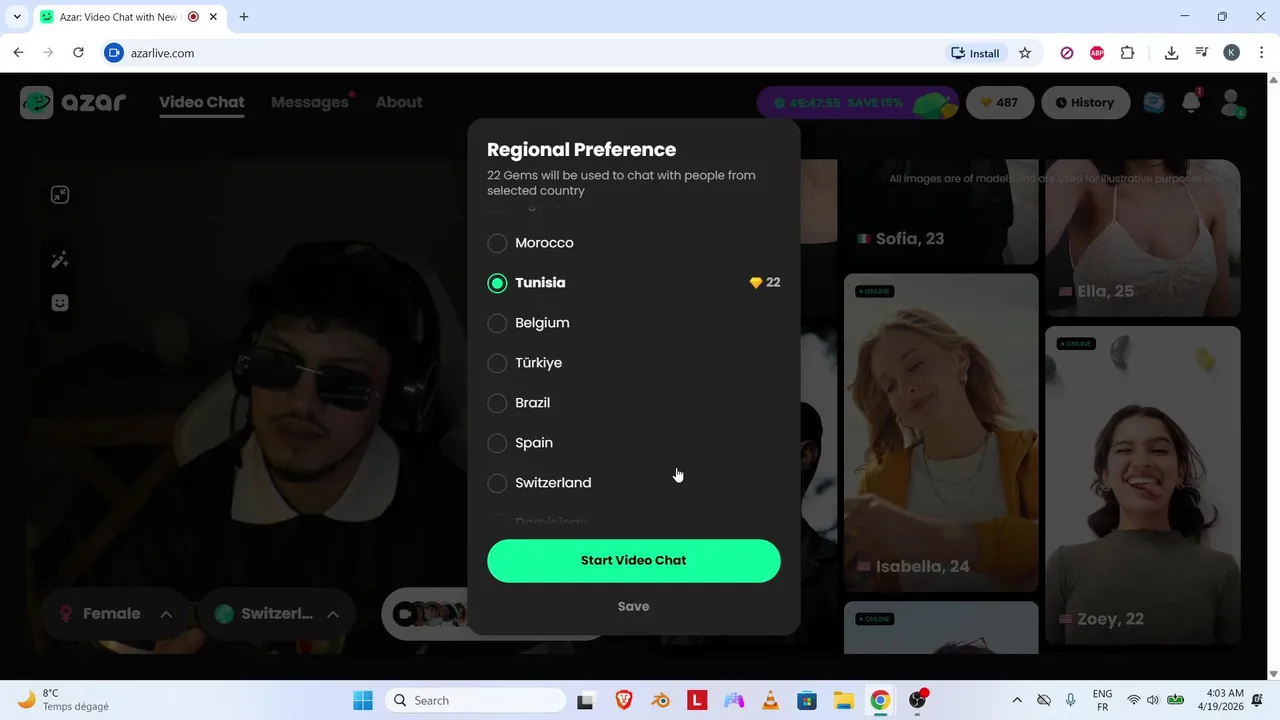Click the site info icon in address bar
This screenshot has height=720, width=1280.
114,53
